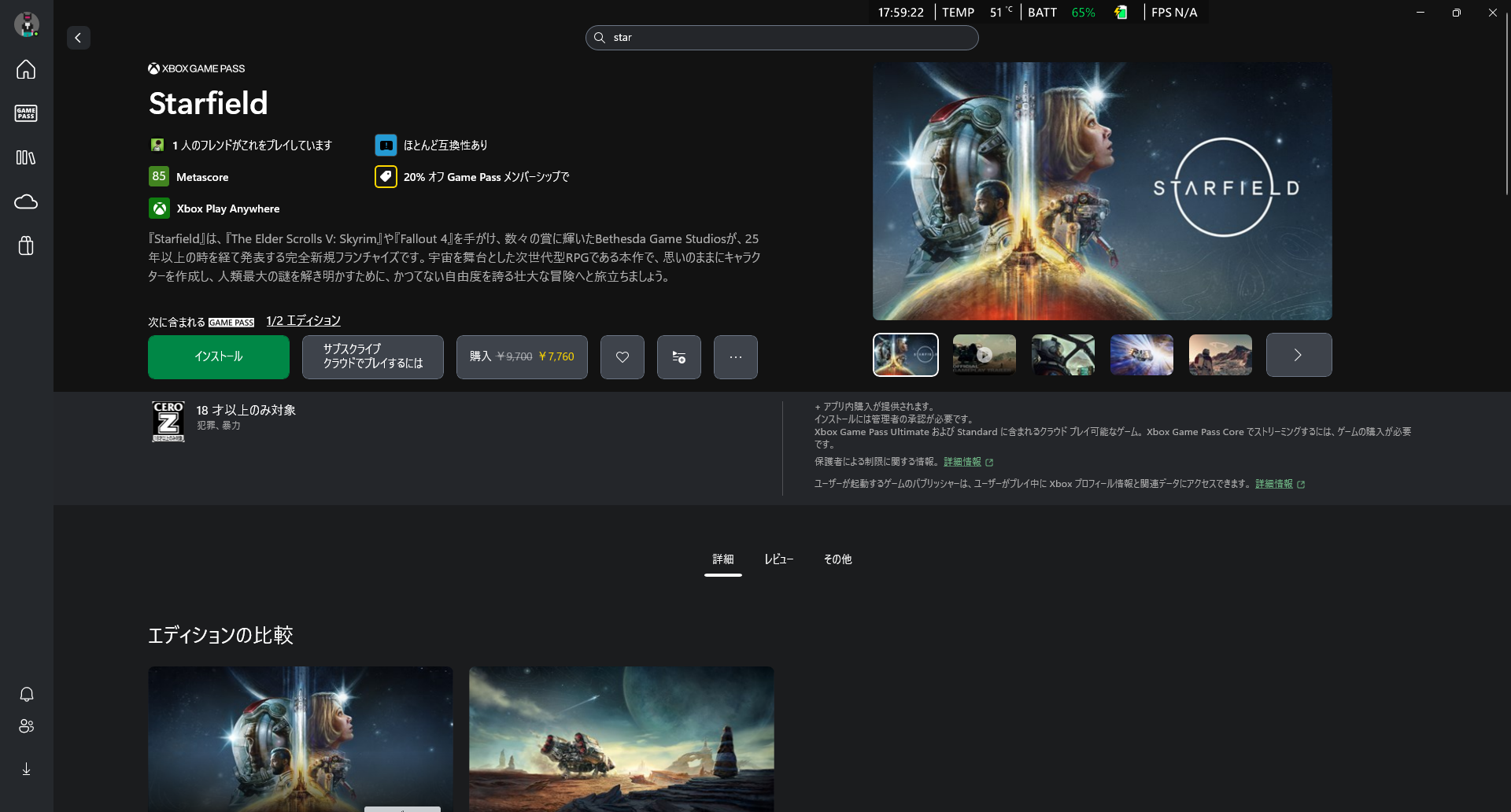Viewport: 1511px width, 812px height.
Task: Go back with the arrow button
Action: pyautogui.click(x=78, y=38)
